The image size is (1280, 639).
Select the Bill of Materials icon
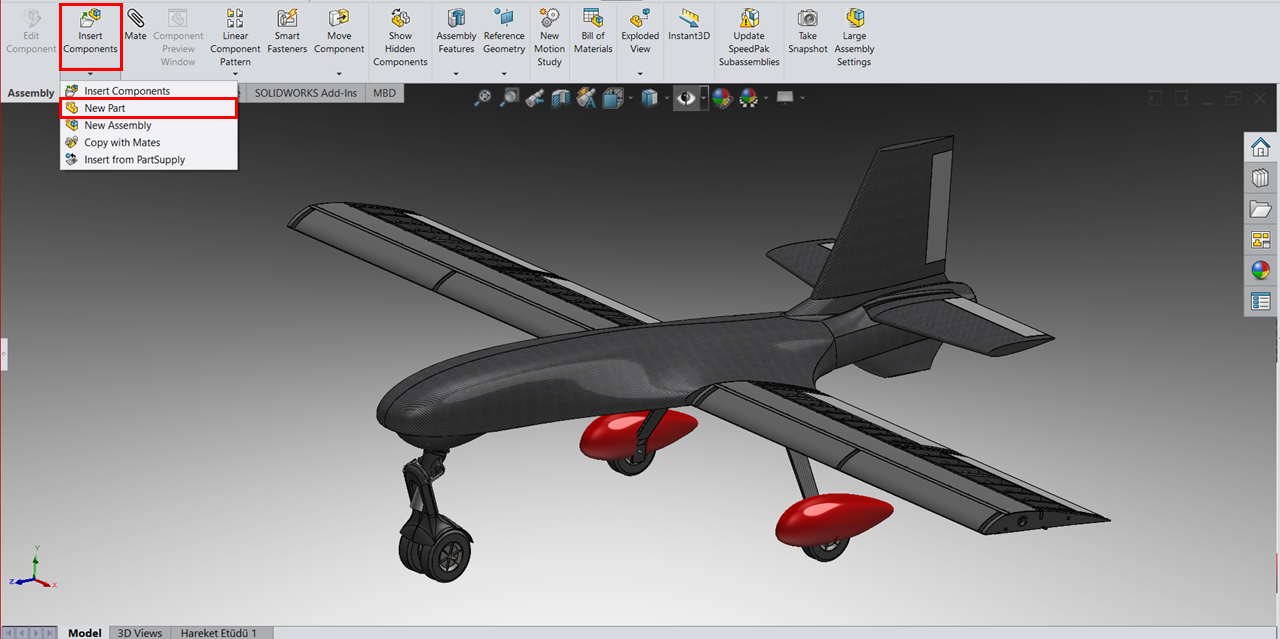coord(593,33)
